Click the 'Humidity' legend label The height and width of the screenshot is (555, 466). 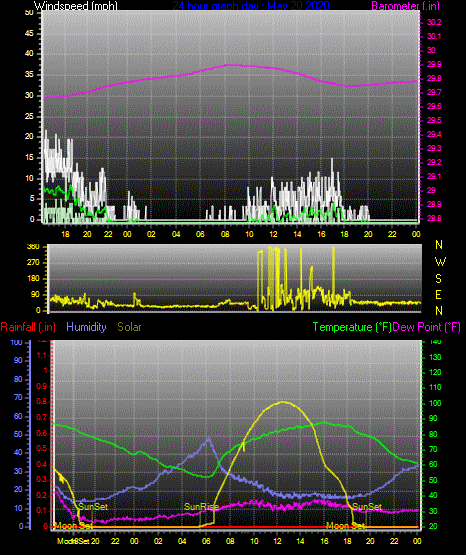coord(86,327)
